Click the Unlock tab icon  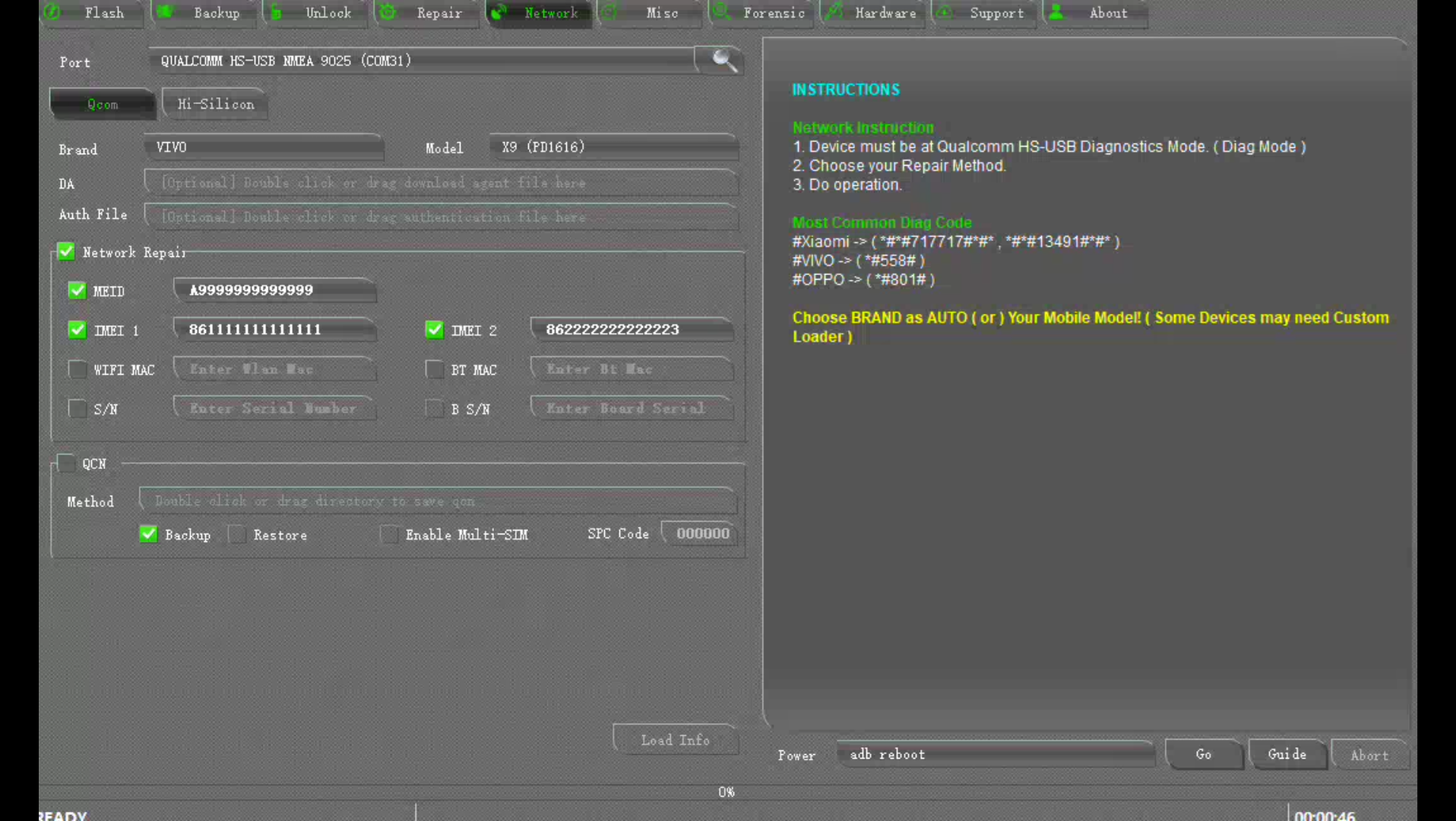[x=277, y=12]
